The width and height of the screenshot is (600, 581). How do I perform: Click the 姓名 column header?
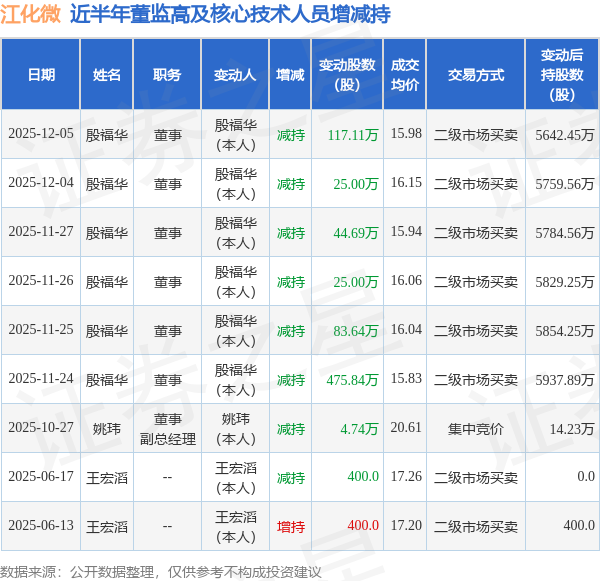[x=107, y=74]
